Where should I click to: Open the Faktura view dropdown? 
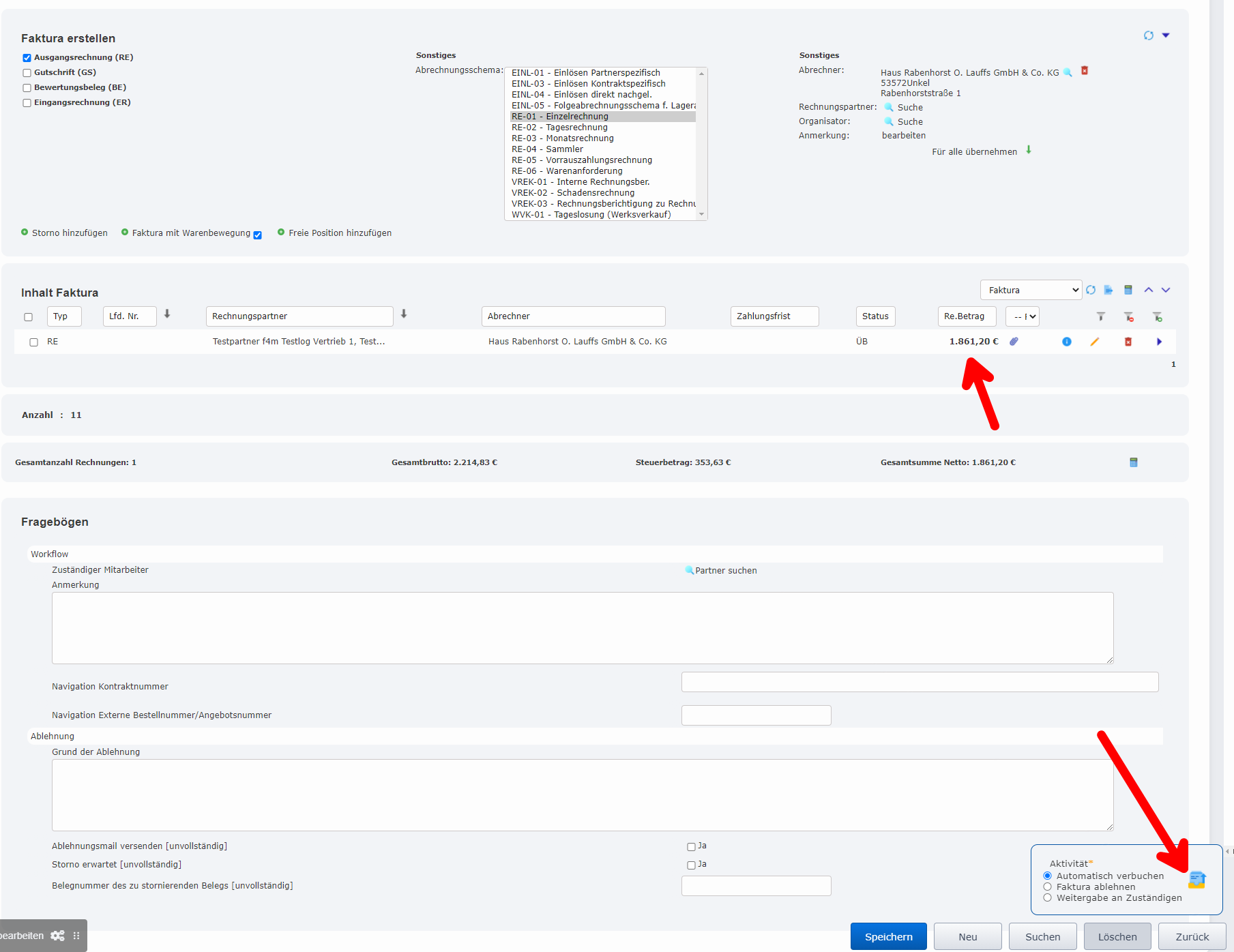pyautogui.click(x=1031, y=290)
